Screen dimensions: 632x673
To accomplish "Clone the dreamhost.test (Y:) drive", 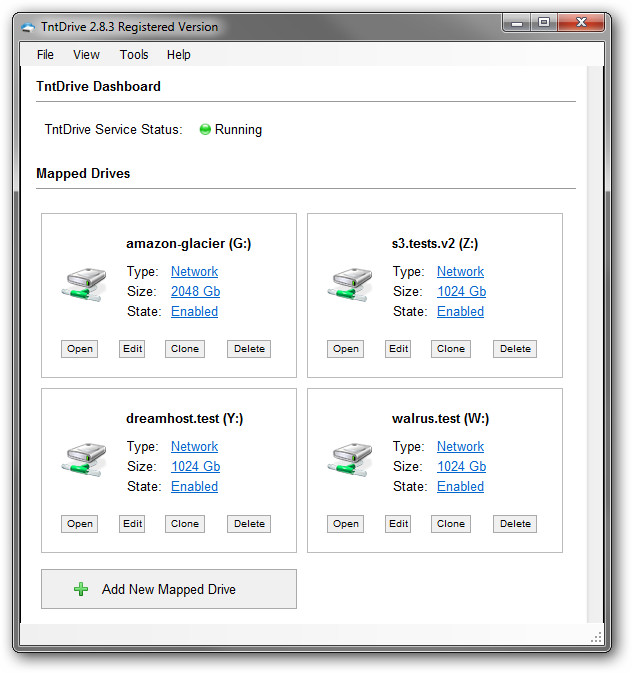I will [185, 524].
